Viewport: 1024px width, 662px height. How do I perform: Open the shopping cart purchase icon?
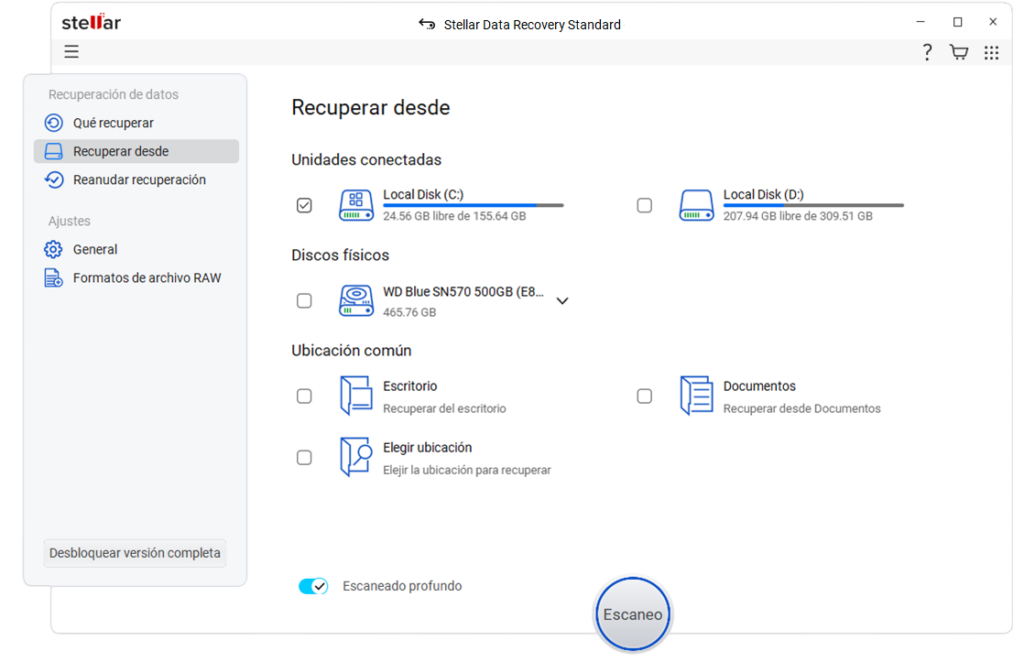(x=959, y=52)
